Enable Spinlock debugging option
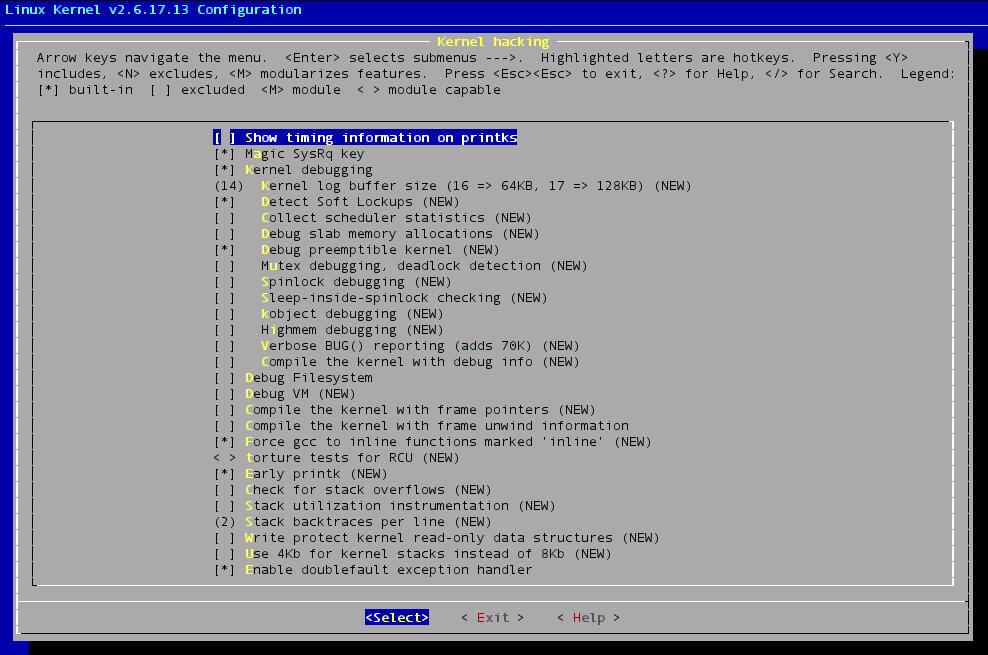 coord(332,282)
